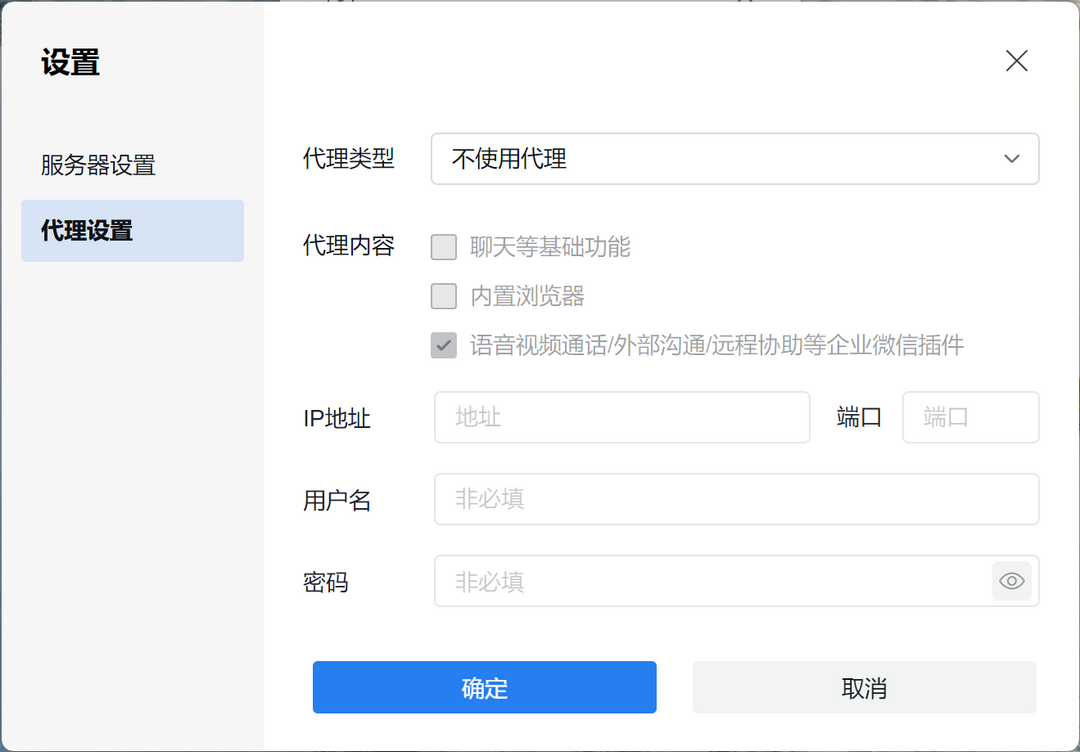Toggle the 语音视频通话/外部沟通 plugin checkbox
This screenshot has height=752, width=1080.
(444, 346)
